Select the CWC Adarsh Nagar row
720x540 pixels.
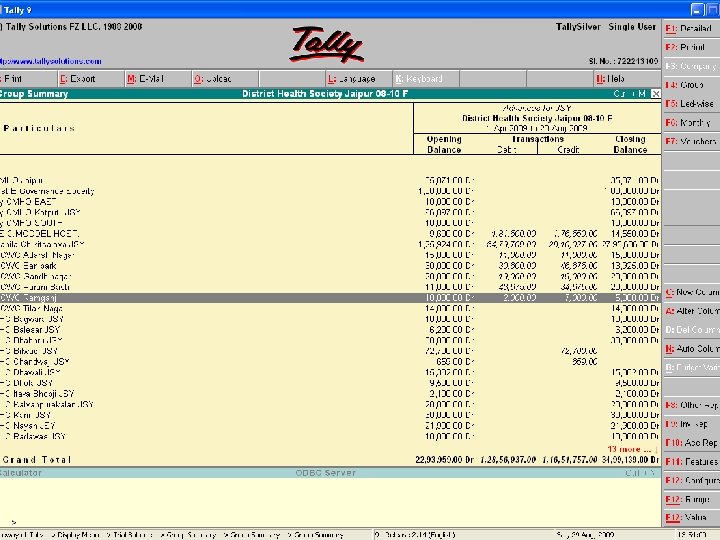click(x=330, y=255)
